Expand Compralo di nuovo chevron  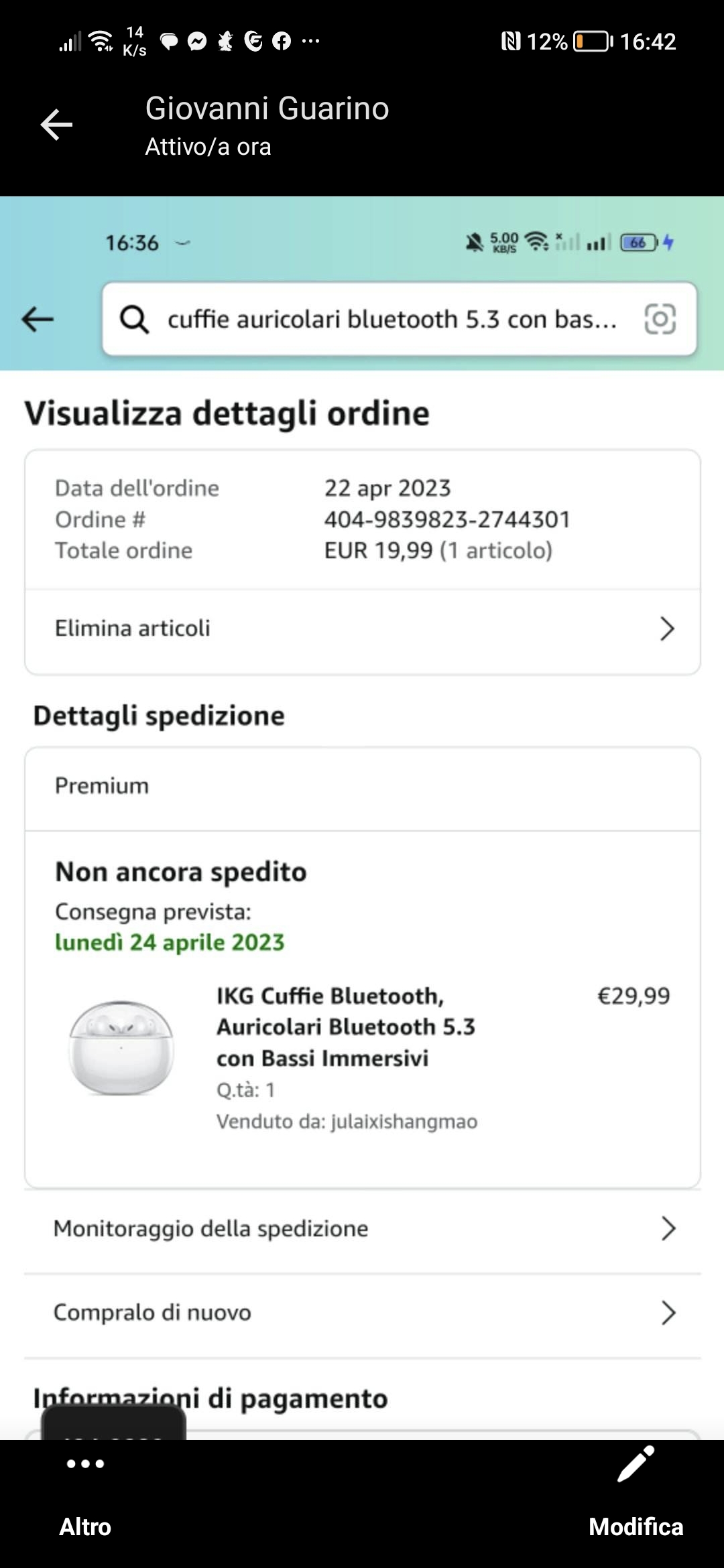click(x=668, y=1313)
